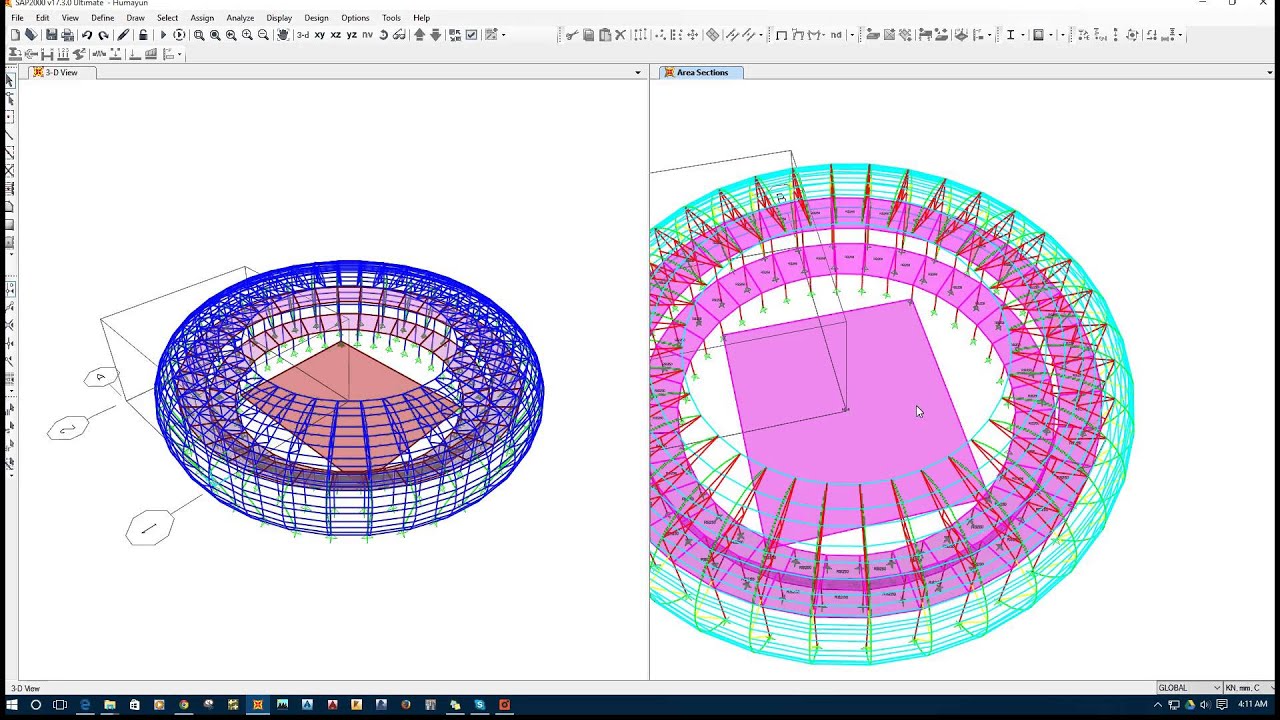
Task: Open the Define menu
Action: click(102, 18)
